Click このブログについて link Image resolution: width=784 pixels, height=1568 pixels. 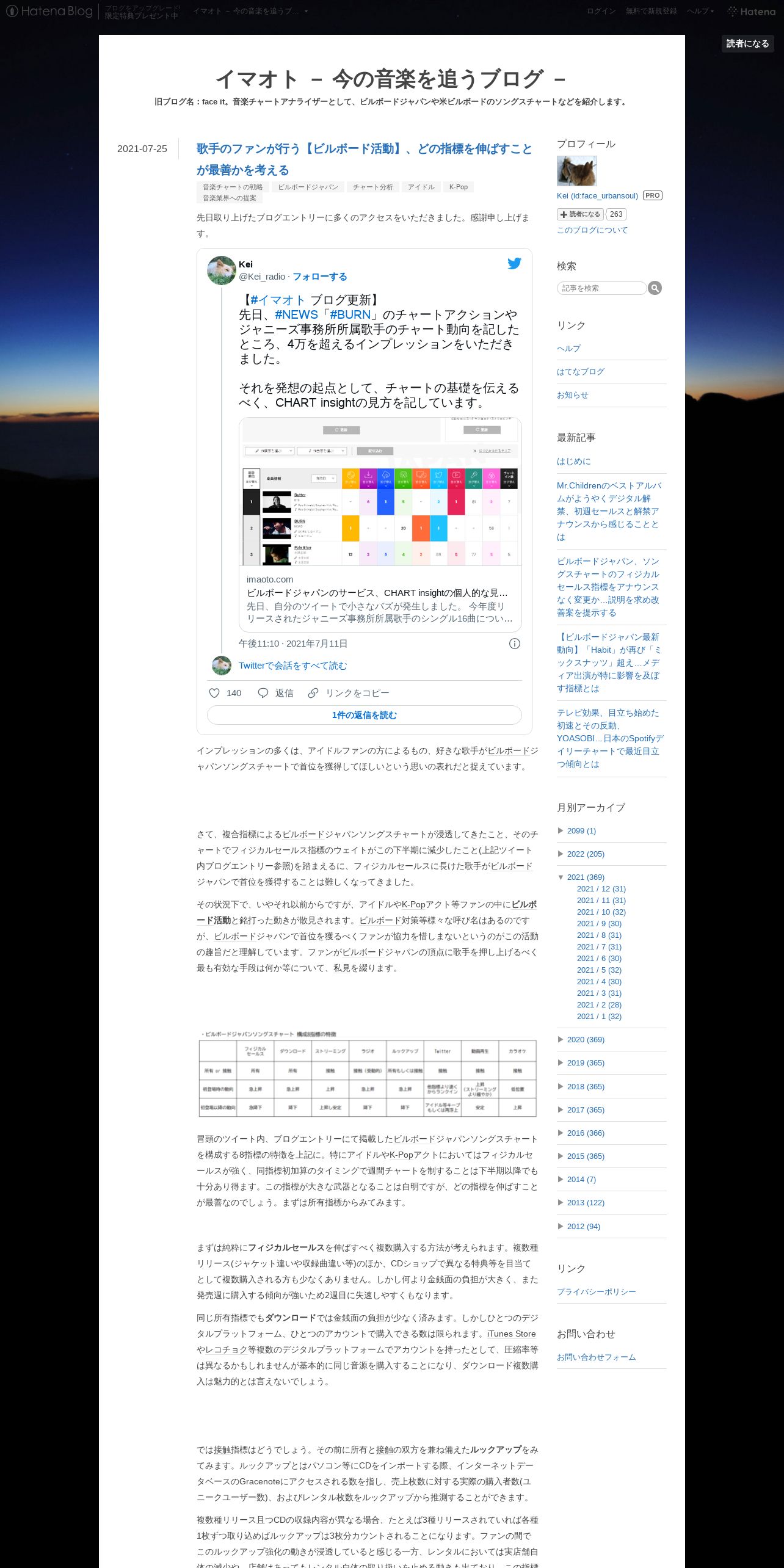[592, 230]
